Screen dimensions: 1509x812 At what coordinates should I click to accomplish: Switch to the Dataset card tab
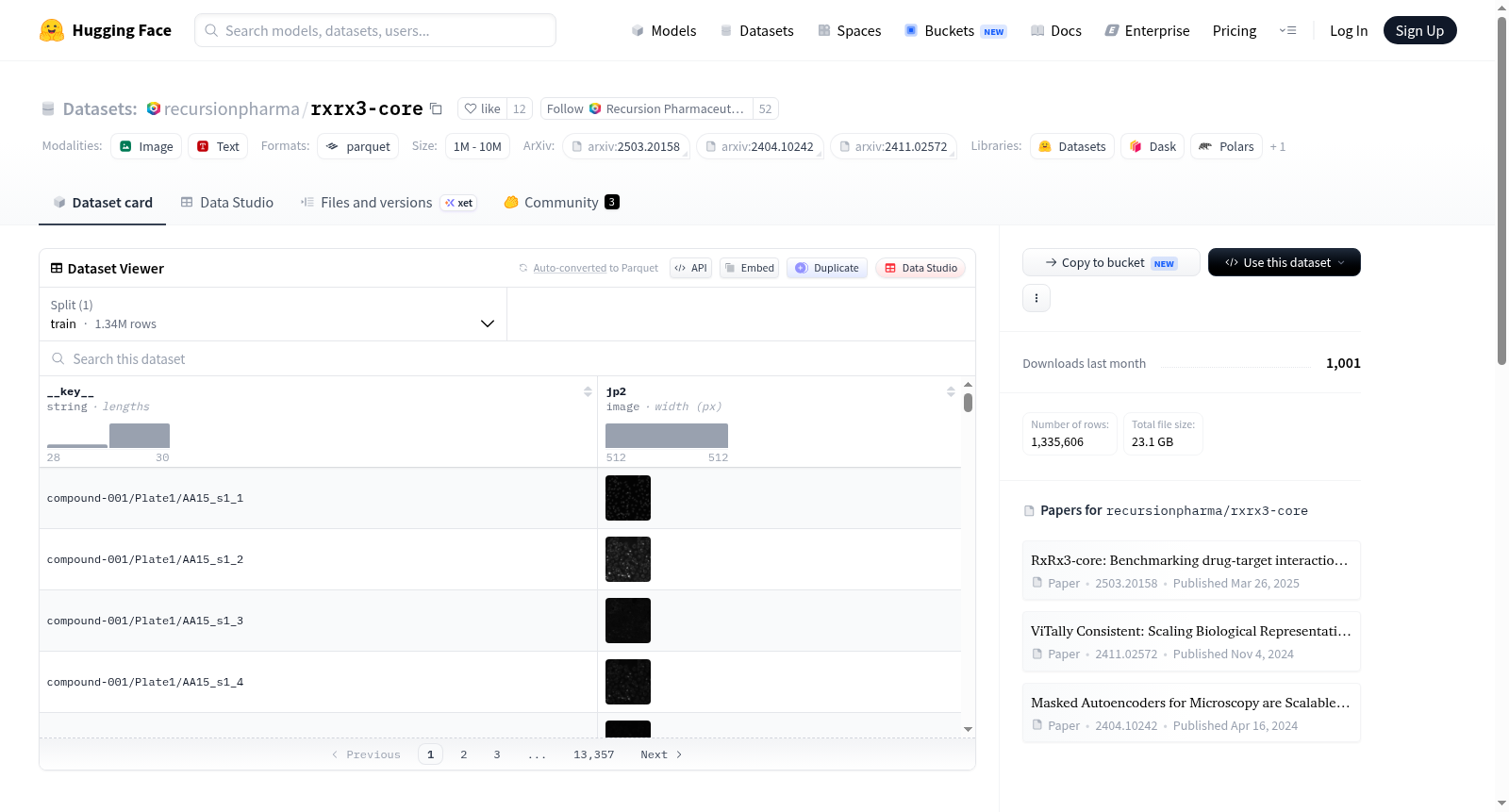(x=102, y=202)
